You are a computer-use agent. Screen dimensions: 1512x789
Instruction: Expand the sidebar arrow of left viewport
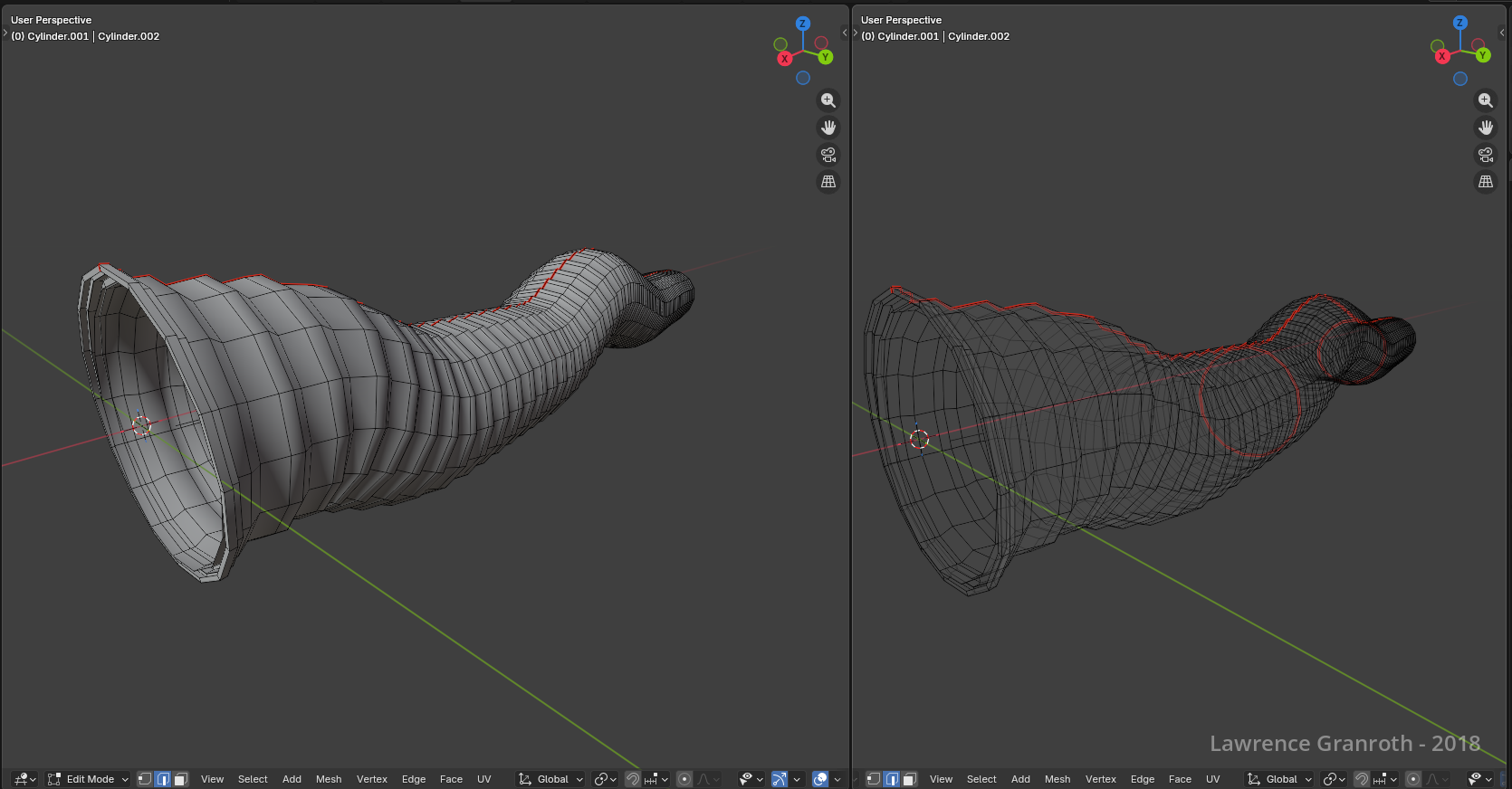click(x=845, y=33)
